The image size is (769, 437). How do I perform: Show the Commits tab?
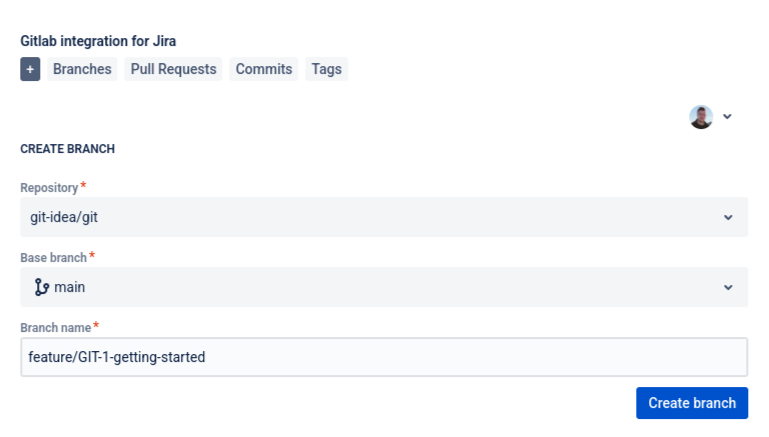coord(264,69)
